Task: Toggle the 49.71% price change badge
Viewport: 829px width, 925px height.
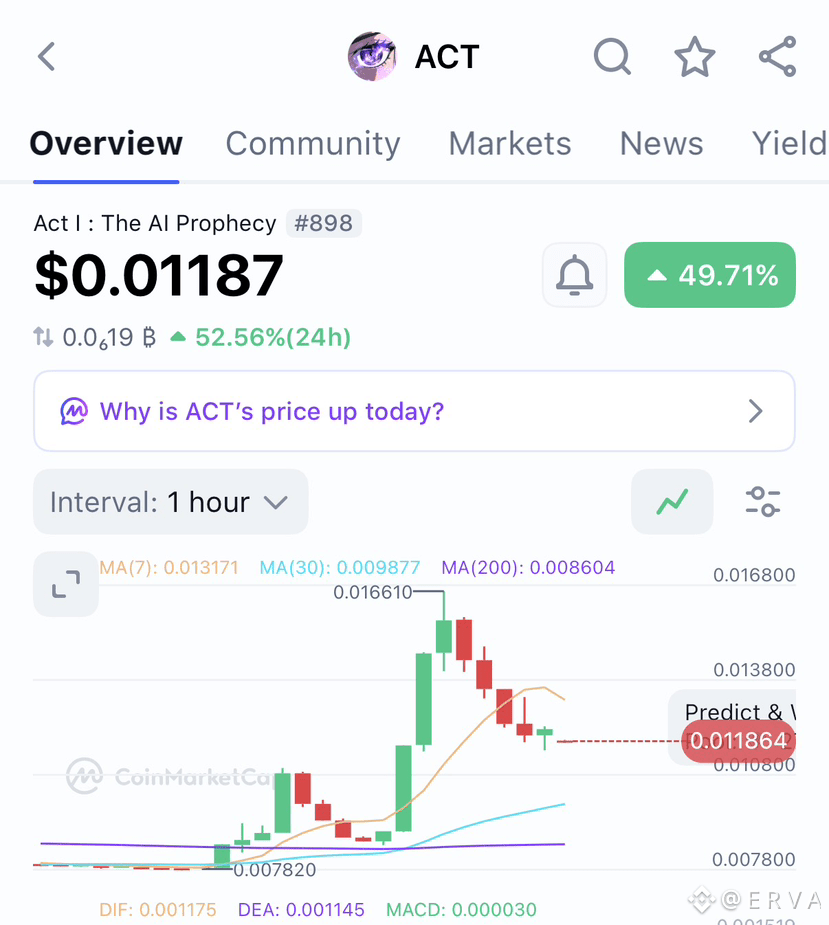Action: tap(710, 275)
